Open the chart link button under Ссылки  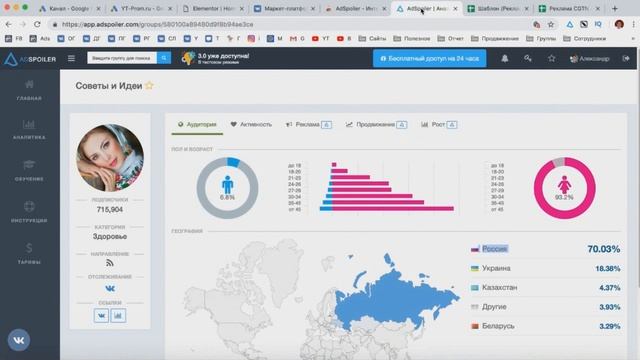(x=118, y=316)
